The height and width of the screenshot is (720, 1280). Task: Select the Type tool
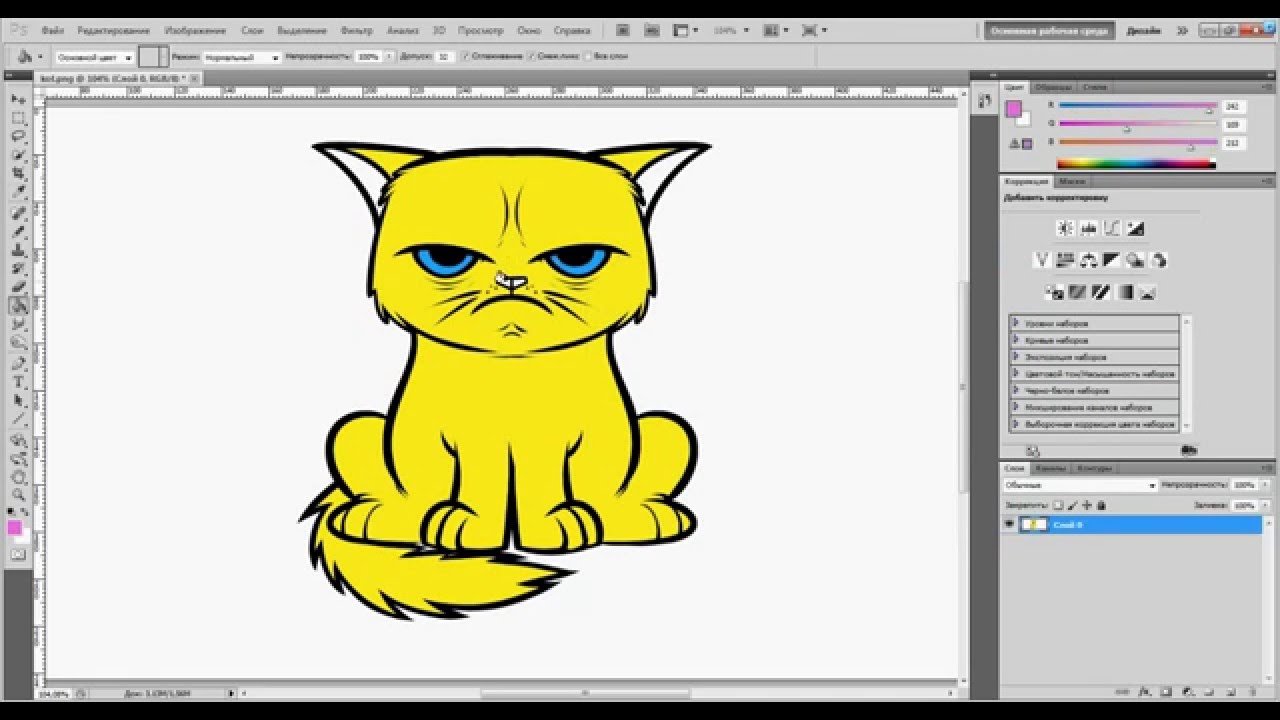[x=18, y=382]
